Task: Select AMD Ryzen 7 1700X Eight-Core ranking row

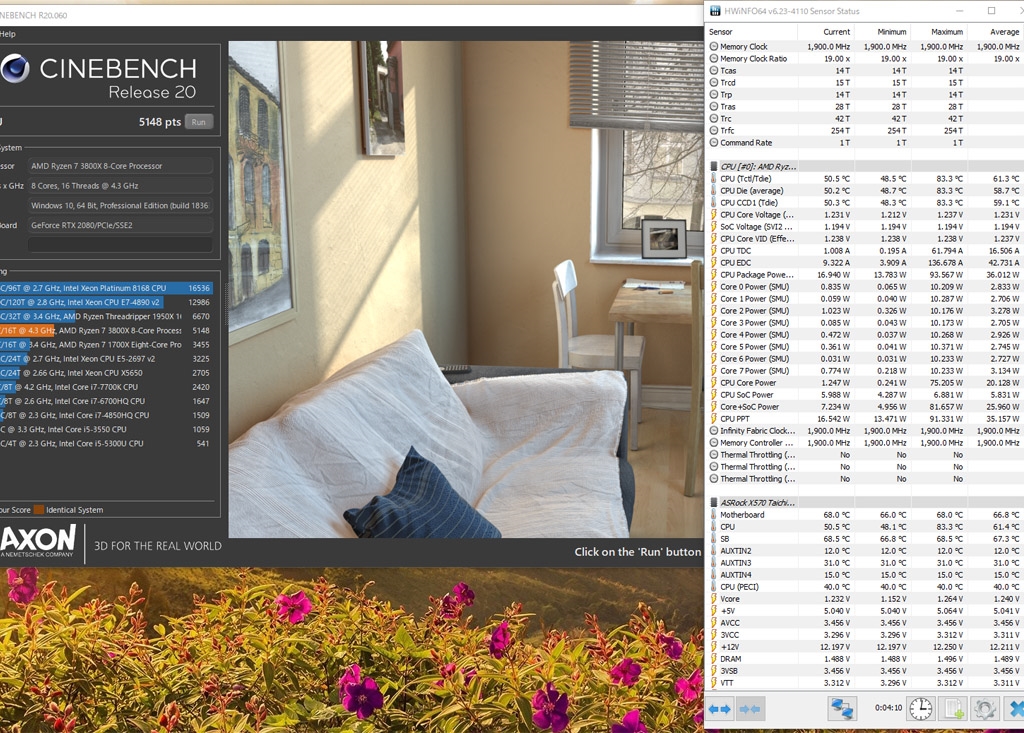Action: (x=106, y=344)
